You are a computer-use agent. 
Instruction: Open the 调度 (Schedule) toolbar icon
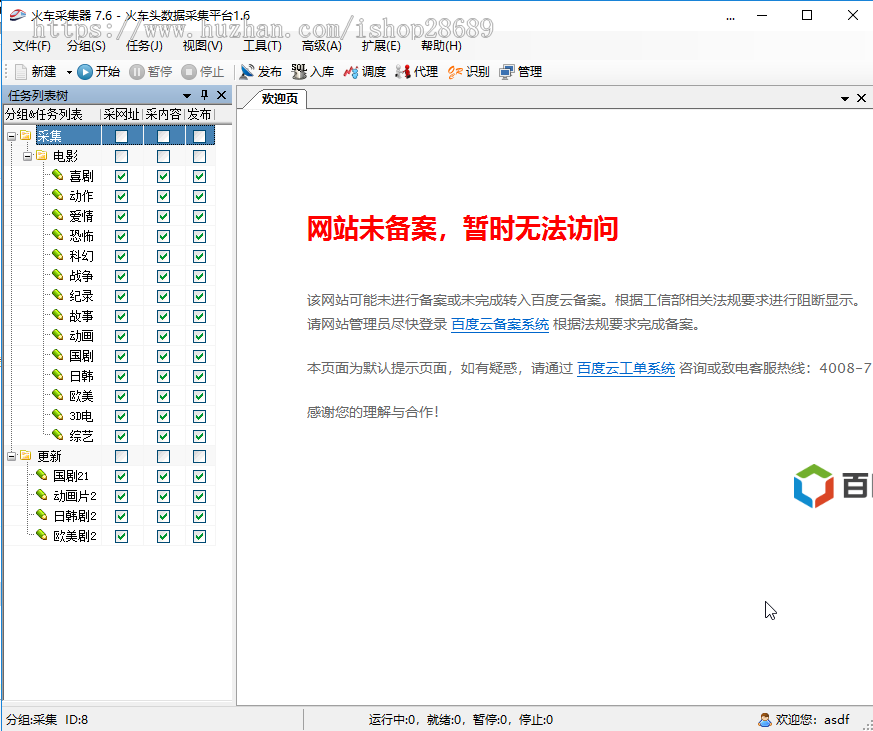pyautogui.click(x=350, y=72)
